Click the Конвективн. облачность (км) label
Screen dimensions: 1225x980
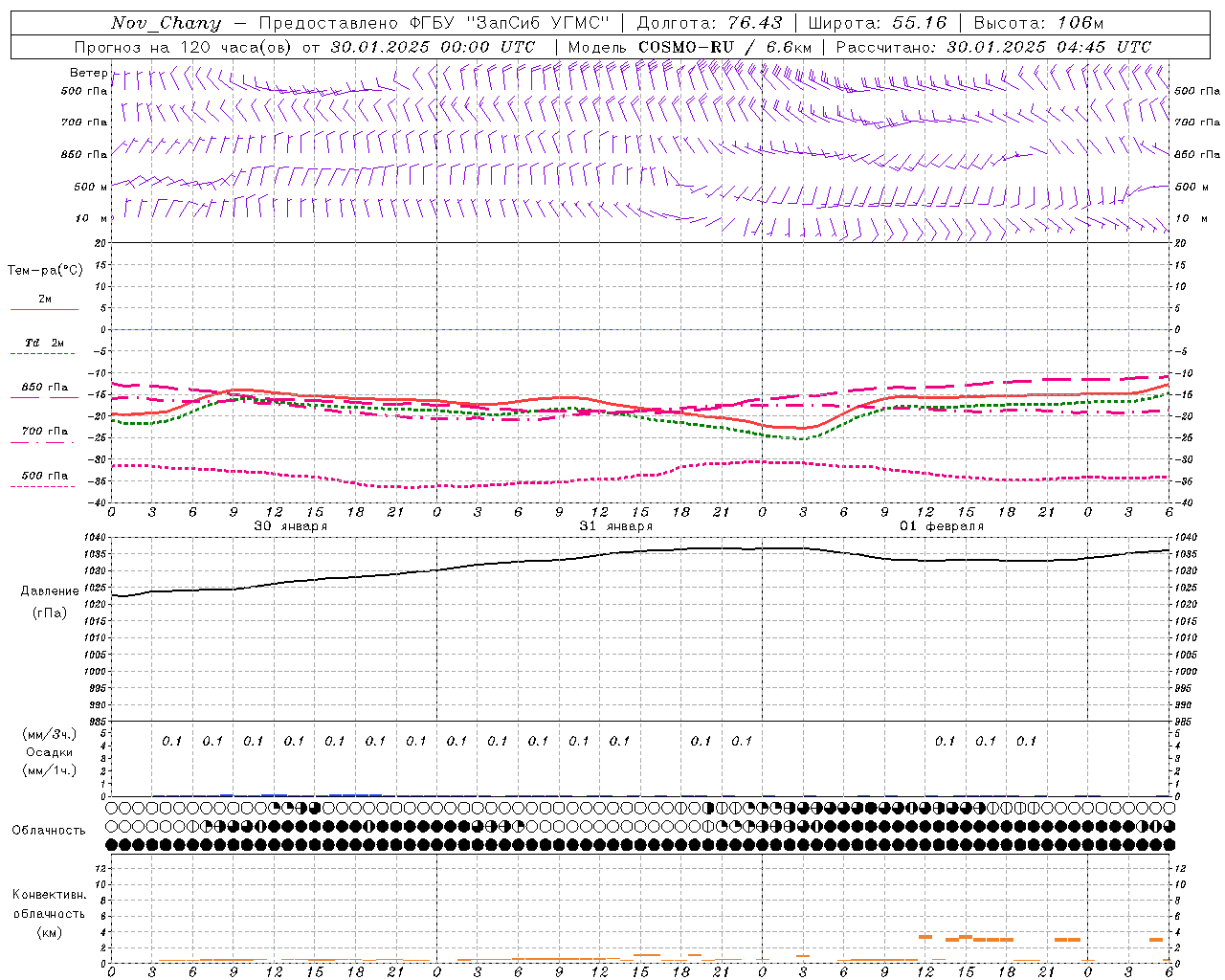tap(49, 913)
